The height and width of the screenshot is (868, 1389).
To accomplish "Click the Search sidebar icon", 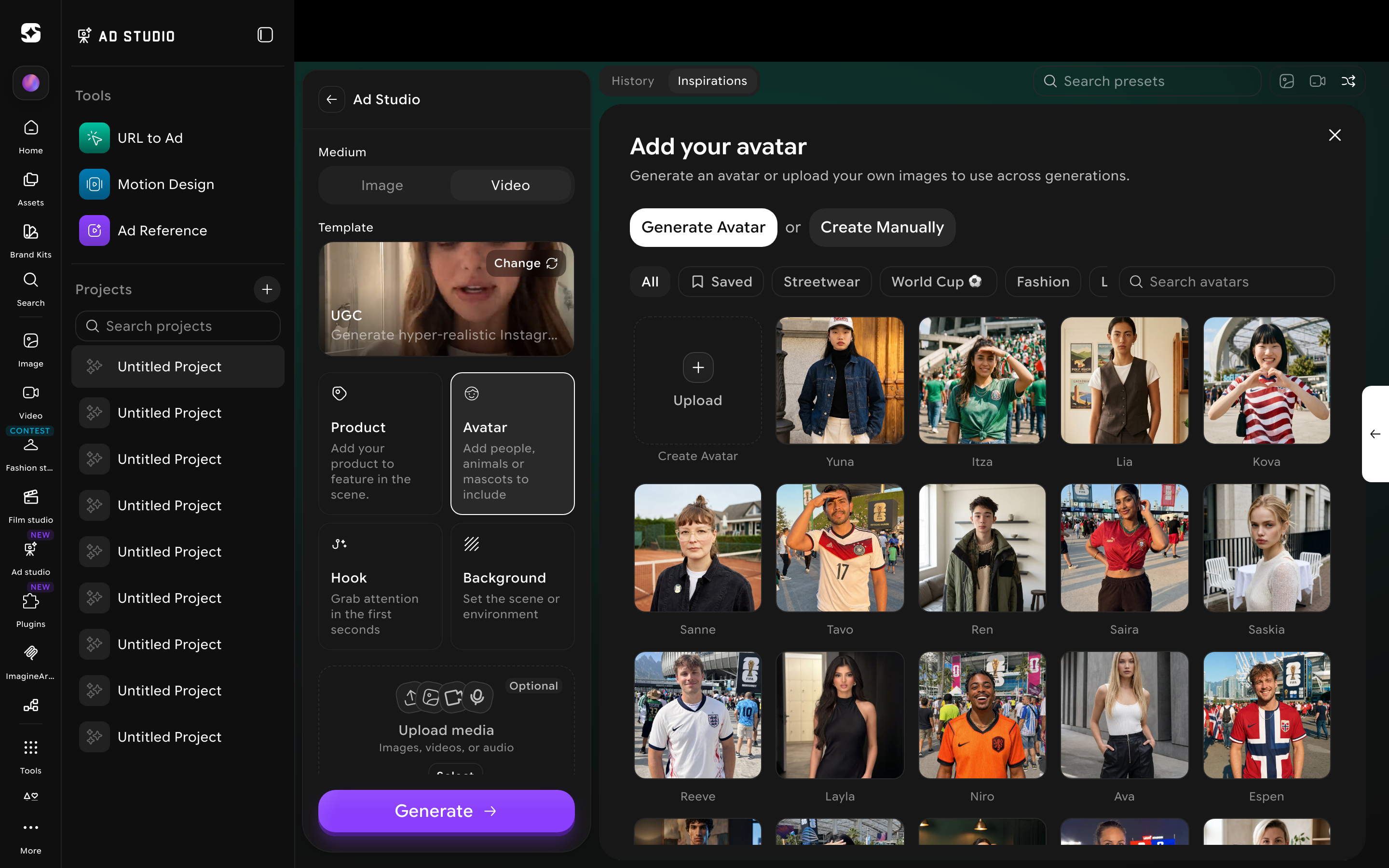I will point(30,289).
